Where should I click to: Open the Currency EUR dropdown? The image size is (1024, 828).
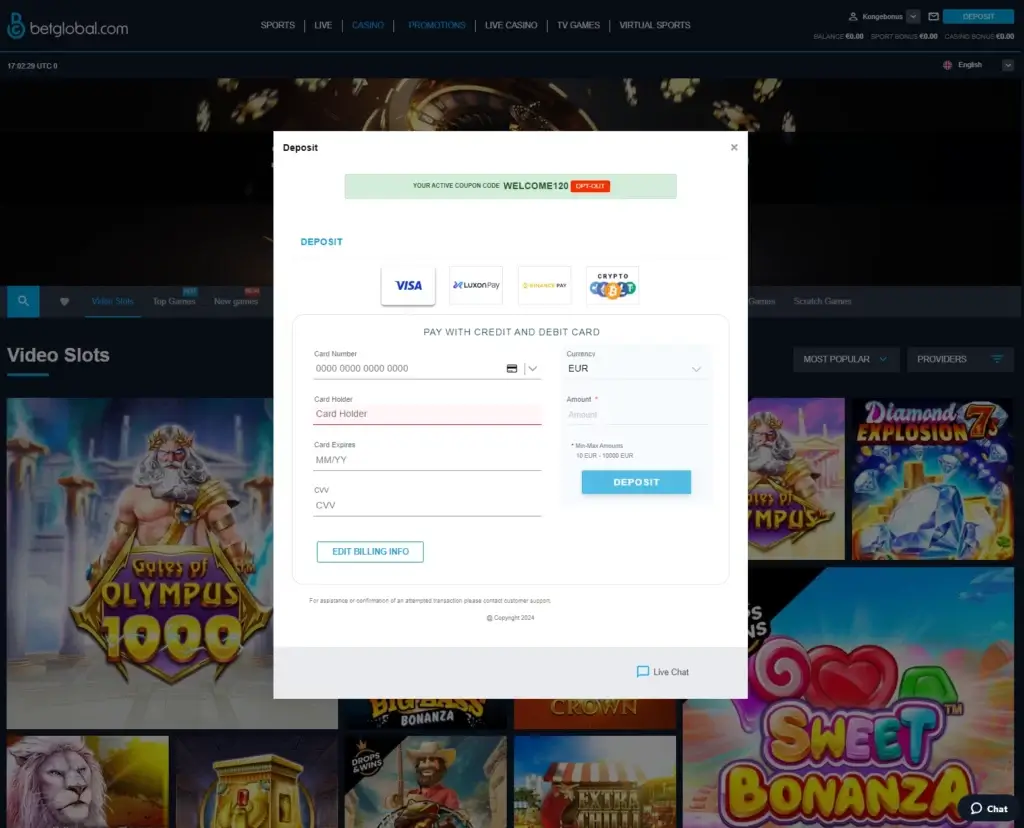point(635,369)
